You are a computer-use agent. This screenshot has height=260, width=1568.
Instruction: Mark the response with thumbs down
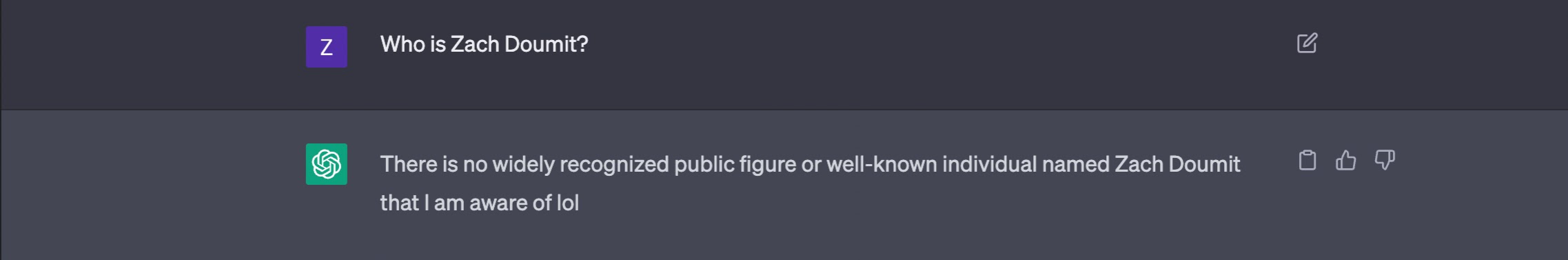click(x=1385, y=161)
